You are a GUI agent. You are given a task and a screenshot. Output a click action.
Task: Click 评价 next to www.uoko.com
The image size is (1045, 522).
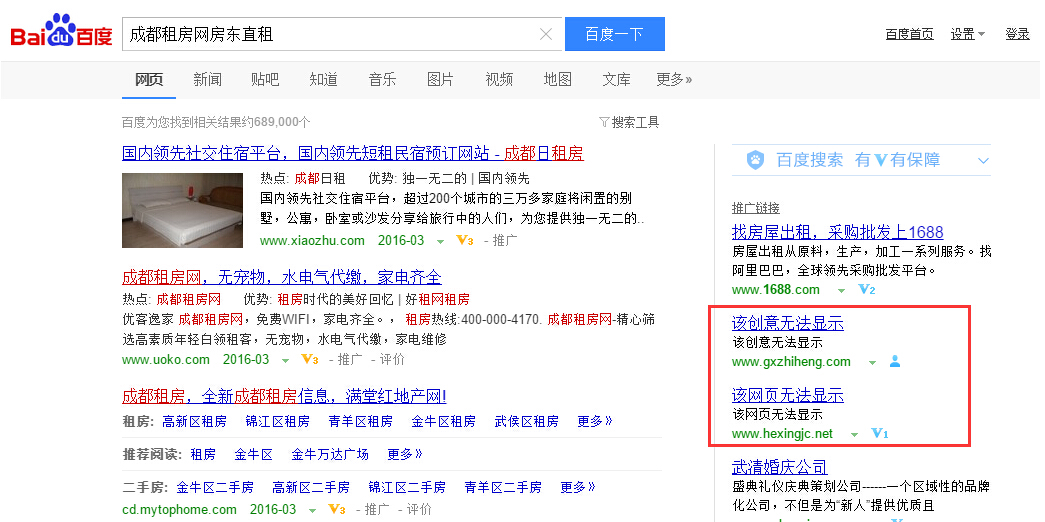pyautogui.click(x=392, y=359)
